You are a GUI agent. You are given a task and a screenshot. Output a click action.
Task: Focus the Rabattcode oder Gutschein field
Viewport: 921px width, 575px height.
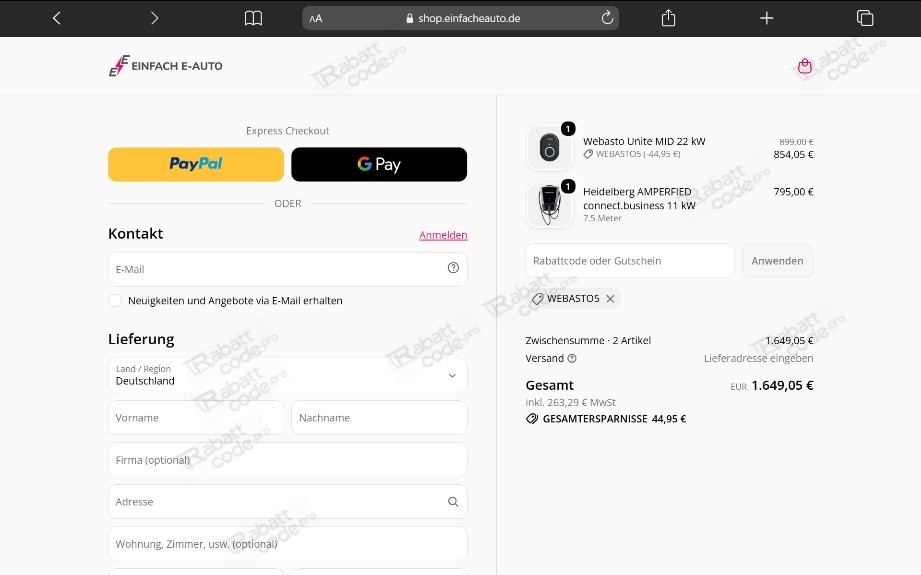630,261
